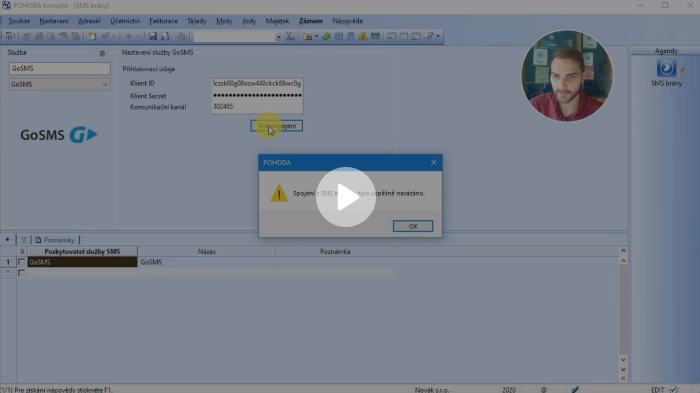Click the print icon in the toolbar

[x=39, y=36]
